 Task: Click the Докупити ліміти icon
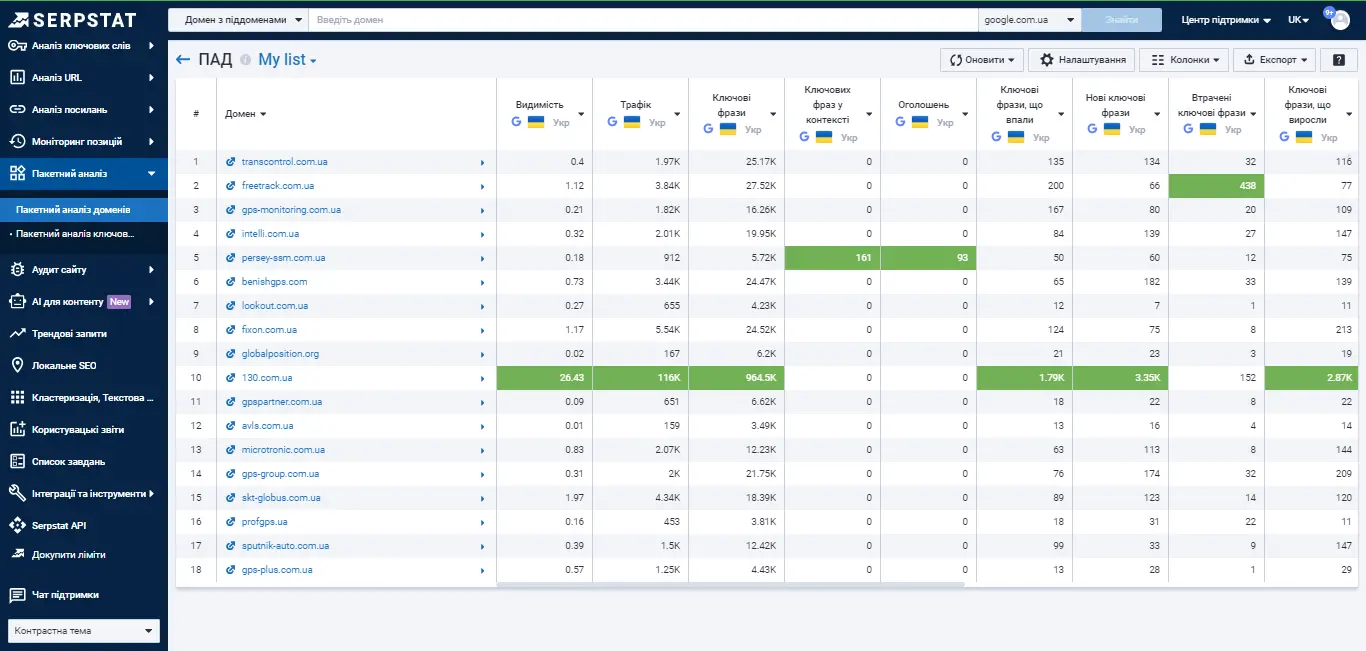(x=17, y=554)
